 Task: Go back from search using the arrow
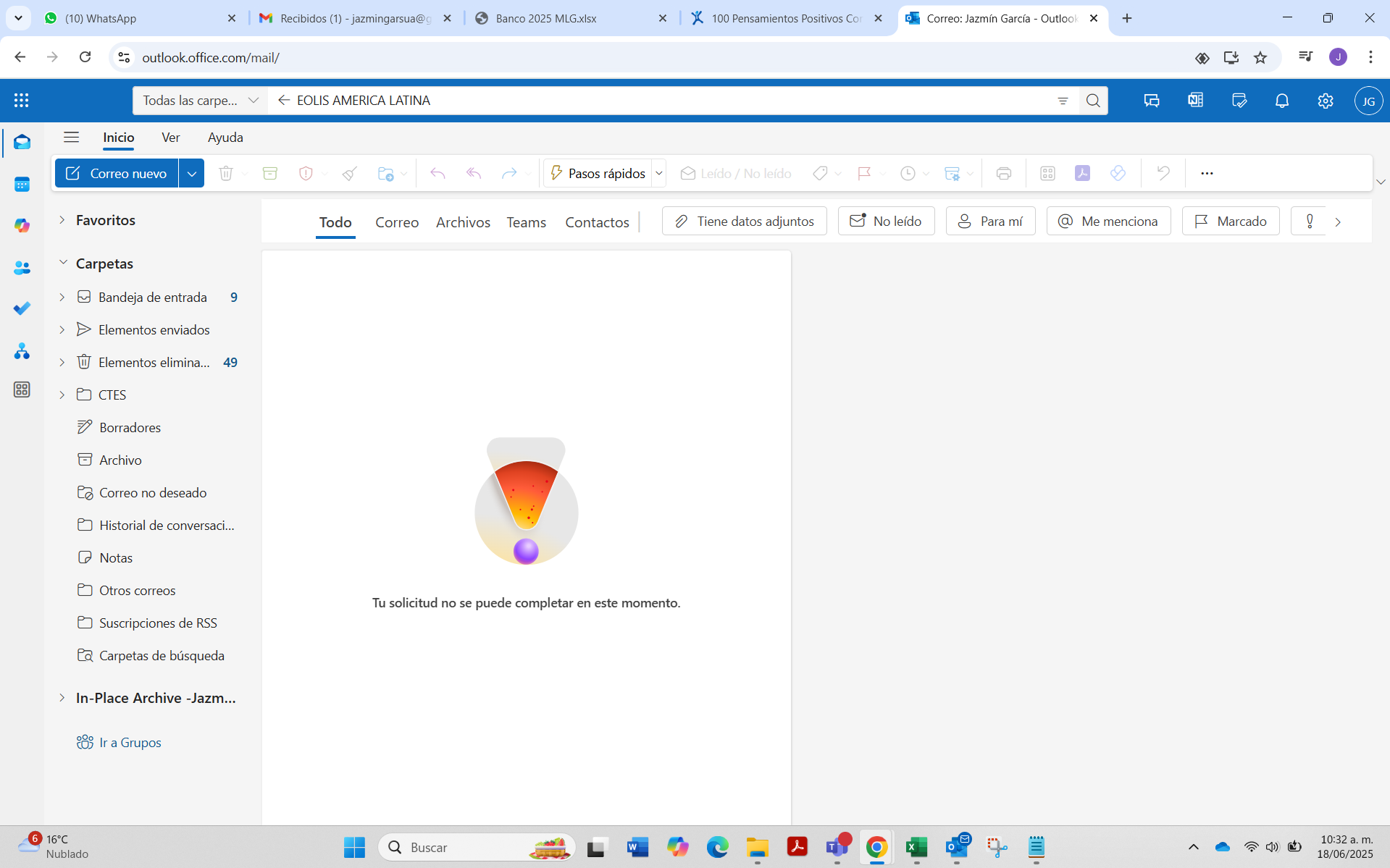coord(284,101)
